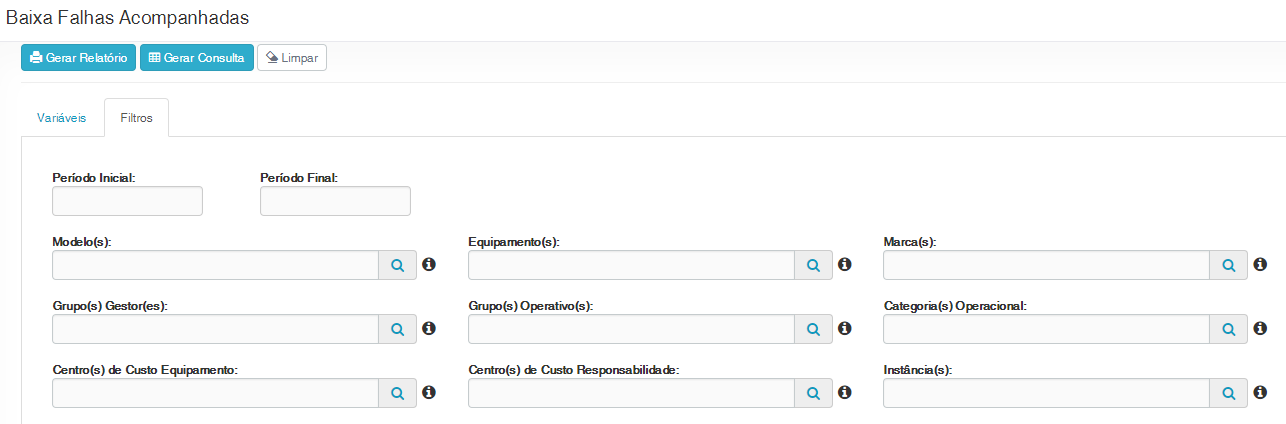The image size is (1286, 424).
Task: Click the Gerar Relatório button
Action: pyautogui.click(x=78, y=58)
